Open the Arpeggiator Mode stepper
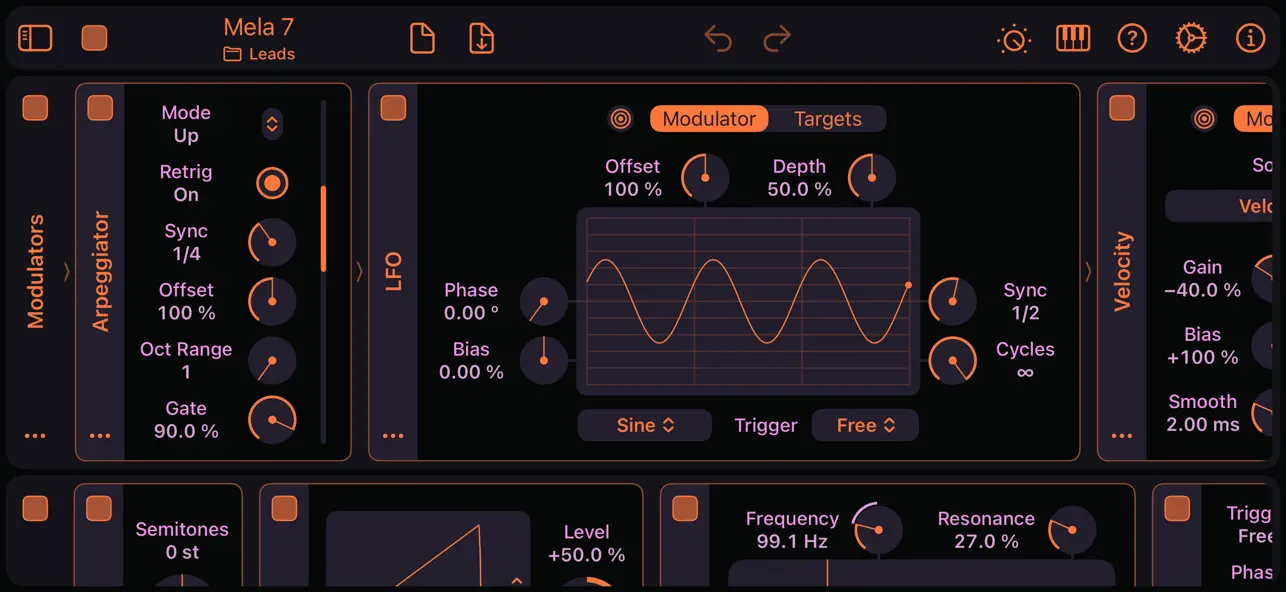This screenshot has width=1286, height=592. click(272, 124)
